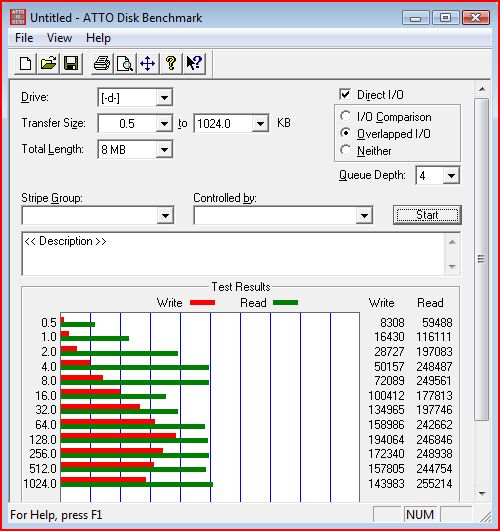Open the File menu
This screenshot has height=531, width=500.
[24, 38]
